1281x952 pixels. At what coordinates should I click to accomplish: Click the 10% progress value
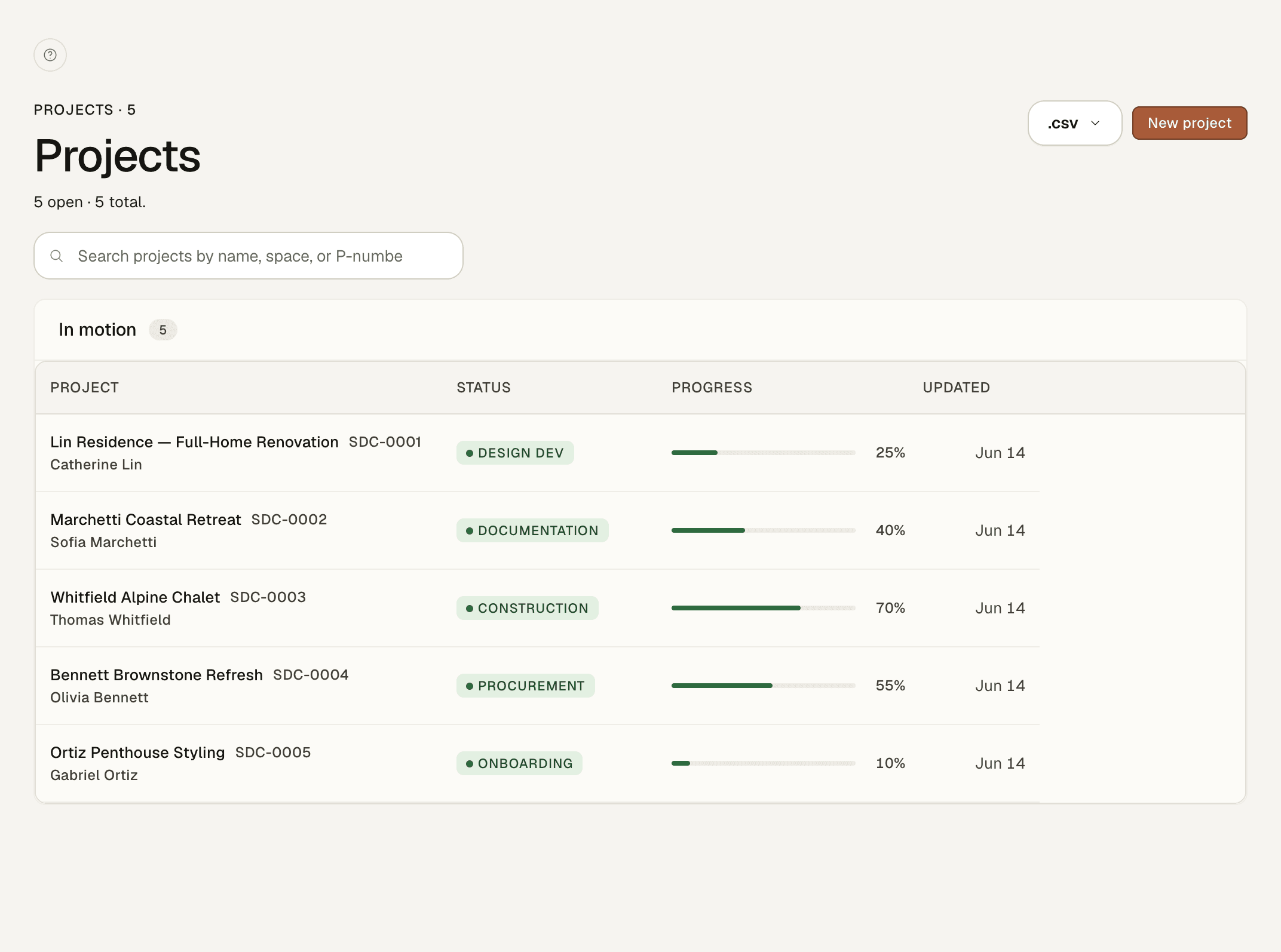[x=890, y=763]
